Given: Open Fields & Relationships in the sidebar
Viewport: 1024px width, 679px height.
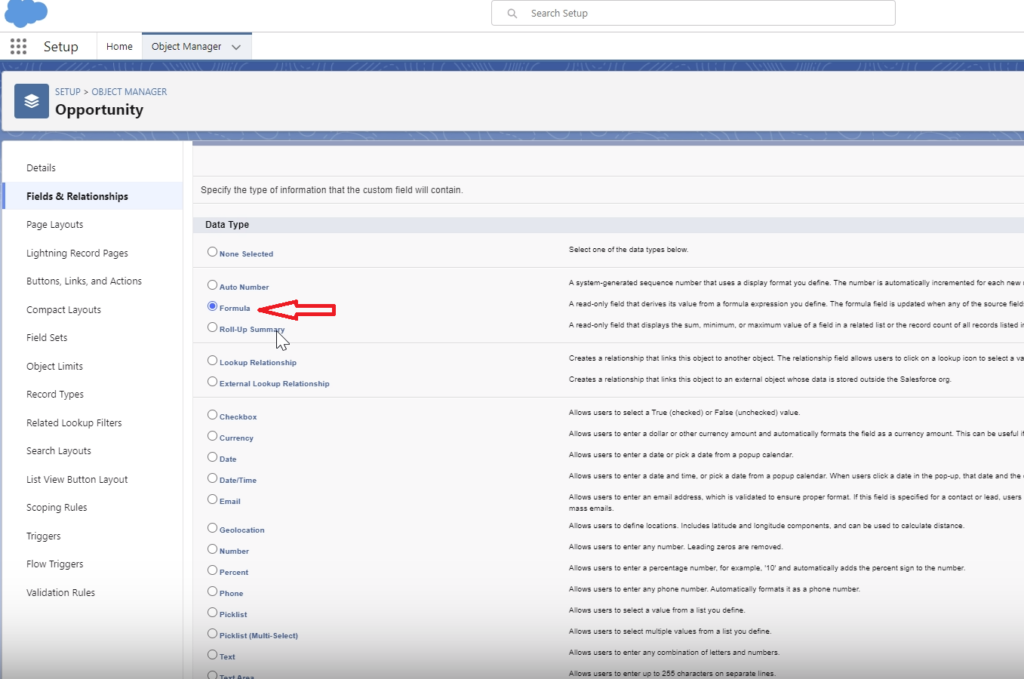Looking at the screenshot, I should click(x=77, y=196).
